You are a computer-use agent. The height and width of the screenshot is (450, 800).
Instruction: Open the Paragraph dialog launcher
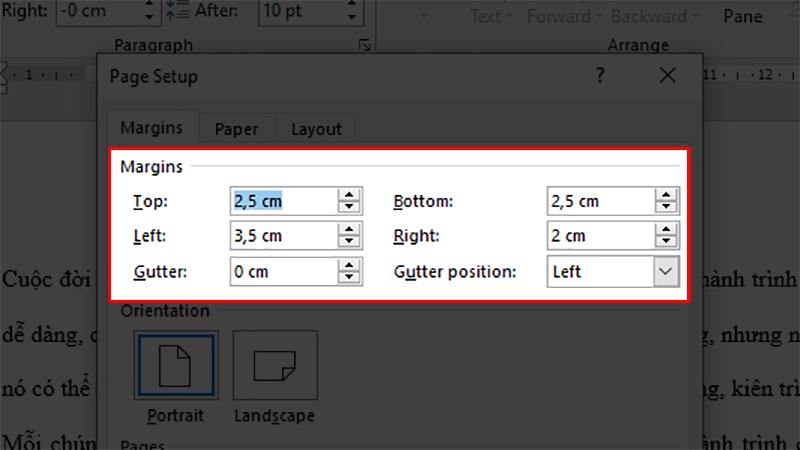[x=365, y=45]
